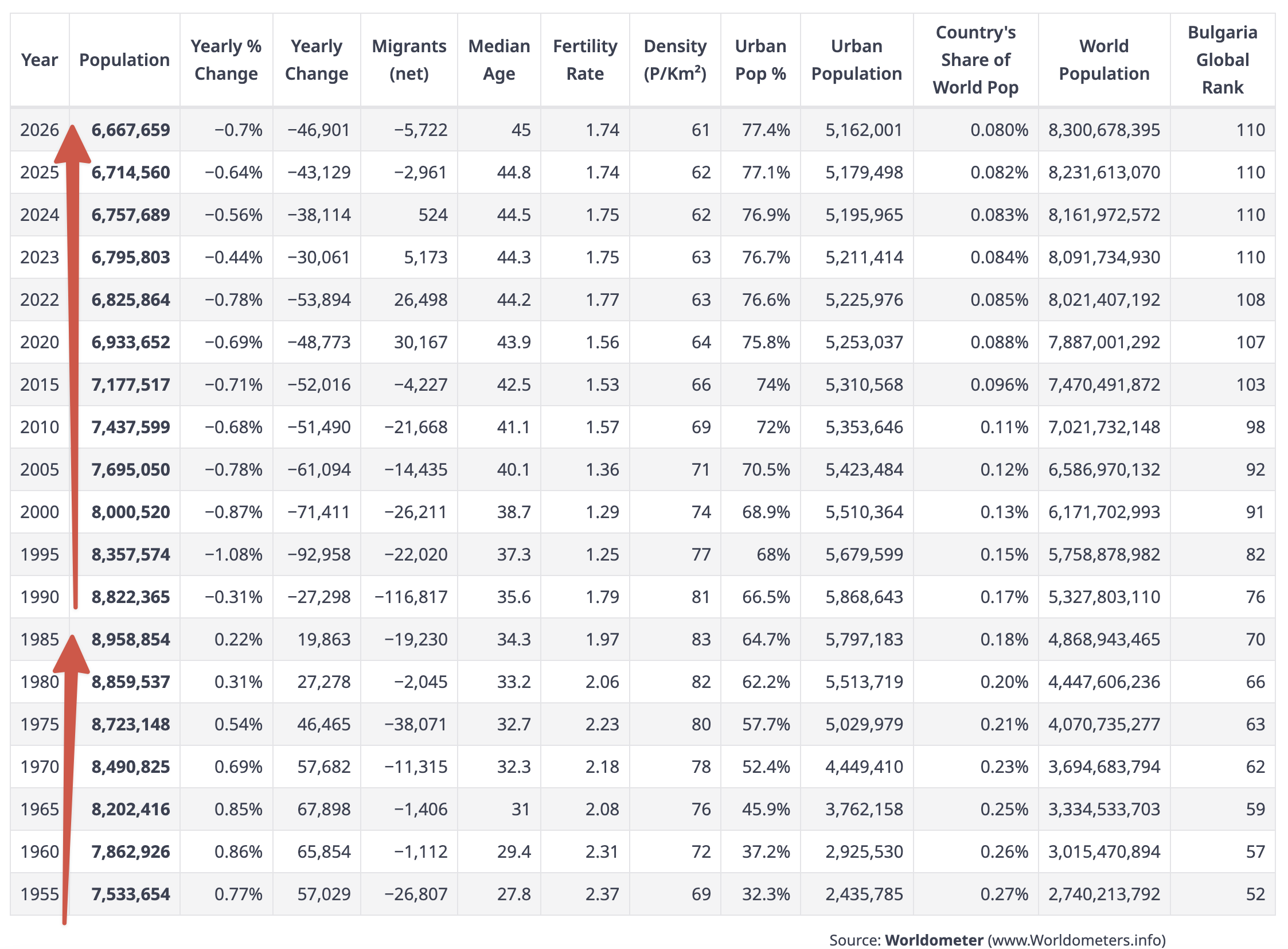Sort by Bulgaria Global Rank header
Image resolution: width=1288 pixels, height=949 pixels.
tap(1221, 60)
